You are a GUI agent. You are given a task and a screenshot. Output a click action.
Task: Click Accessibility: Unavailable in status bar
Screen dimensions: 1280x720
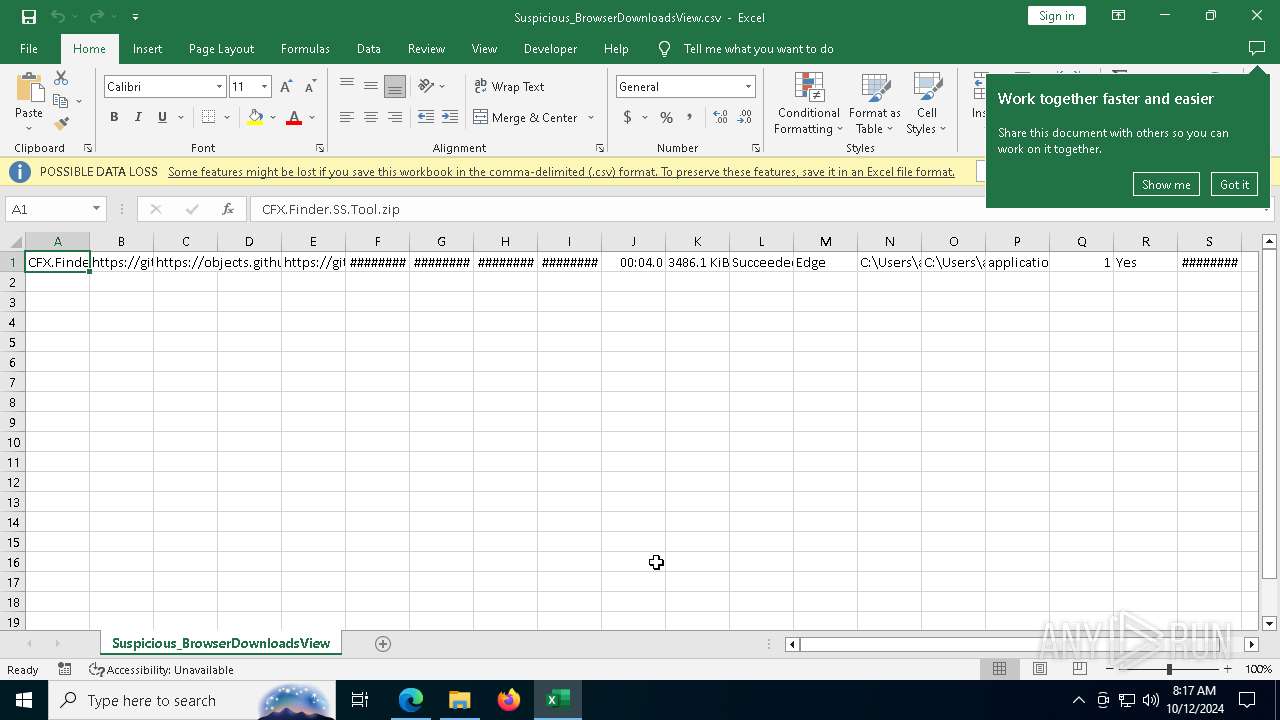point(161,669)
